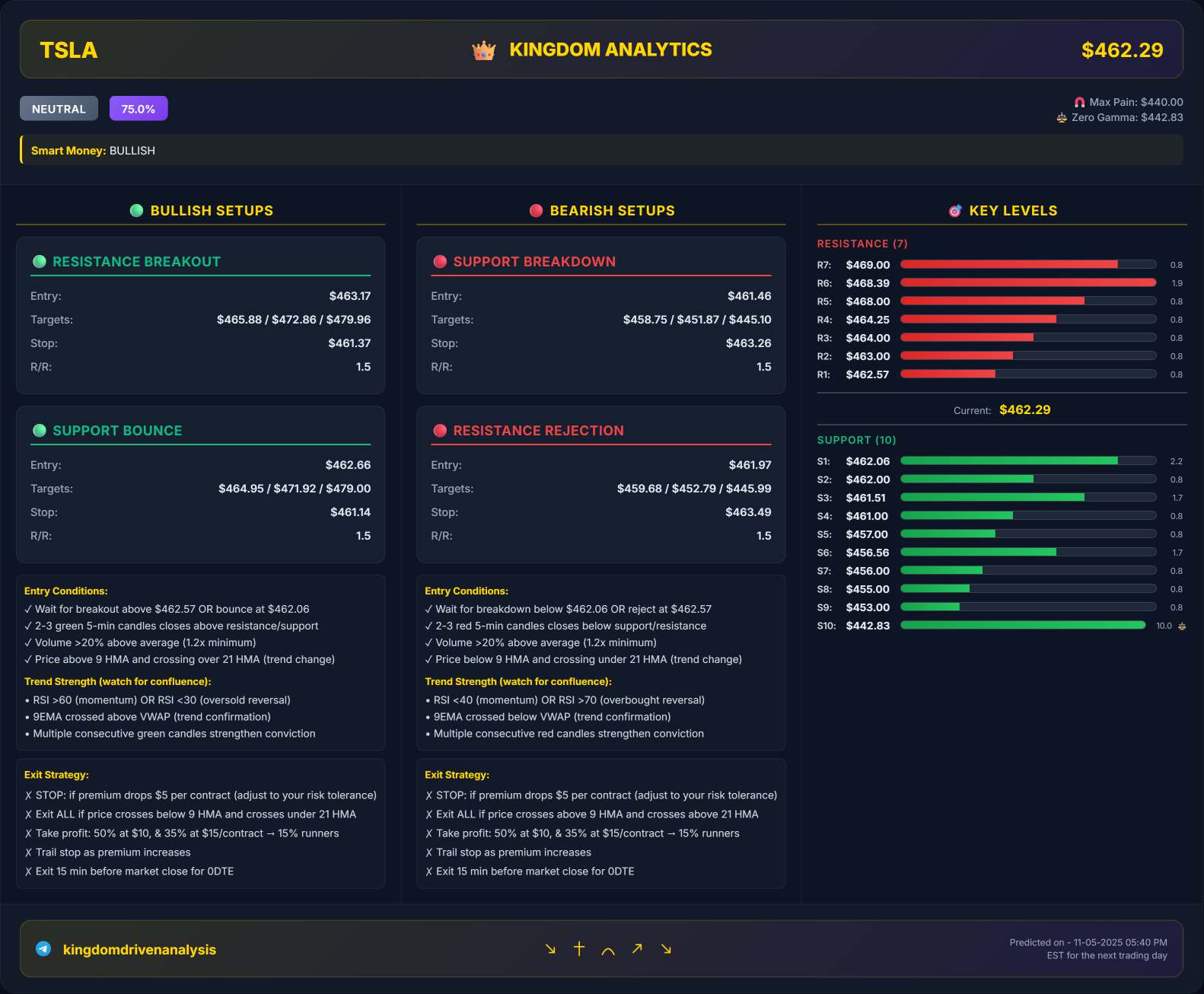Click the R6 $468.39 strength bar
1204x994 pixels.
[x=1028, y=282]
